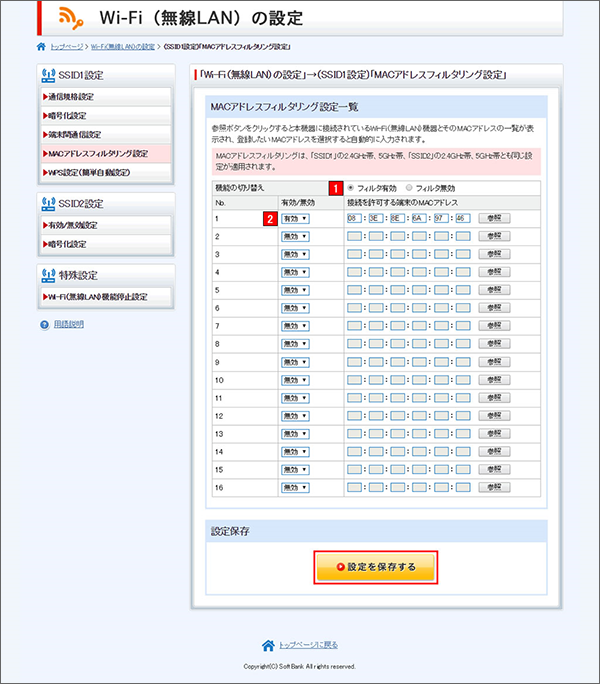Screen dimensions: 600x684
Task: Click Wi-Fi(無線LAN)の設定 breadcrumb link
Action: click(x=123, y=47)
